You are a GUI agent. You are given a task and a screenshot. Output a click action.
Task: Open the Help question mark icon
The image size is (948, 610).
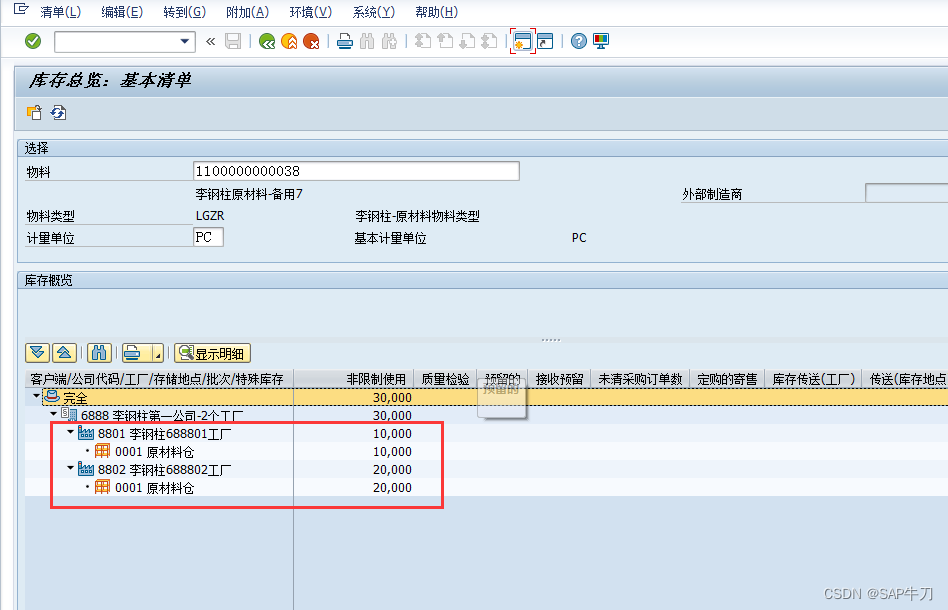click(579, 41)
